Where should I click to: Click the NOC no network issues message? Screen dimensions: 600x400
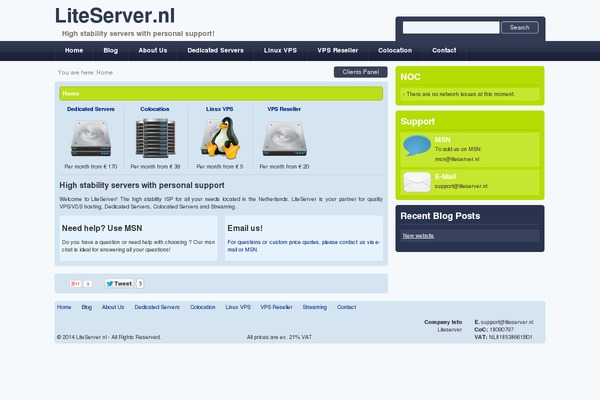(x=459, y=94)
